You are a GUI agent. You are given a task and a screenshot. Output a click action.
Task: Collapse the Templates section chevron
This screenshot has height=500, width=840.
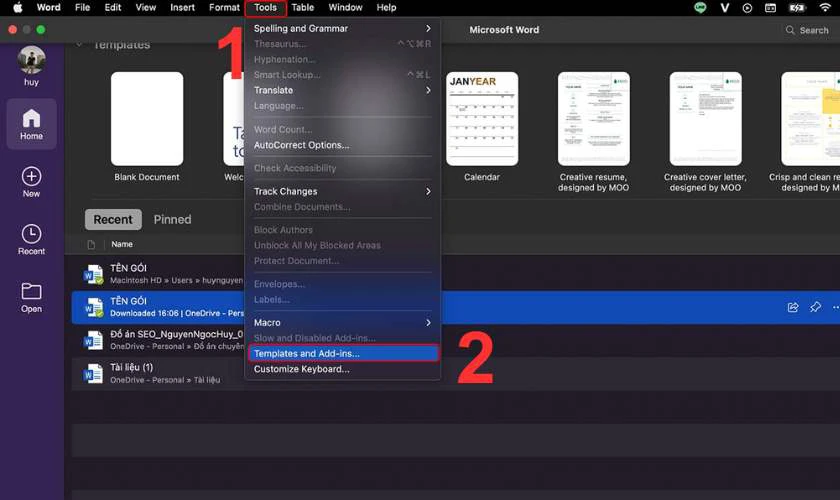[x=79, y=44]
